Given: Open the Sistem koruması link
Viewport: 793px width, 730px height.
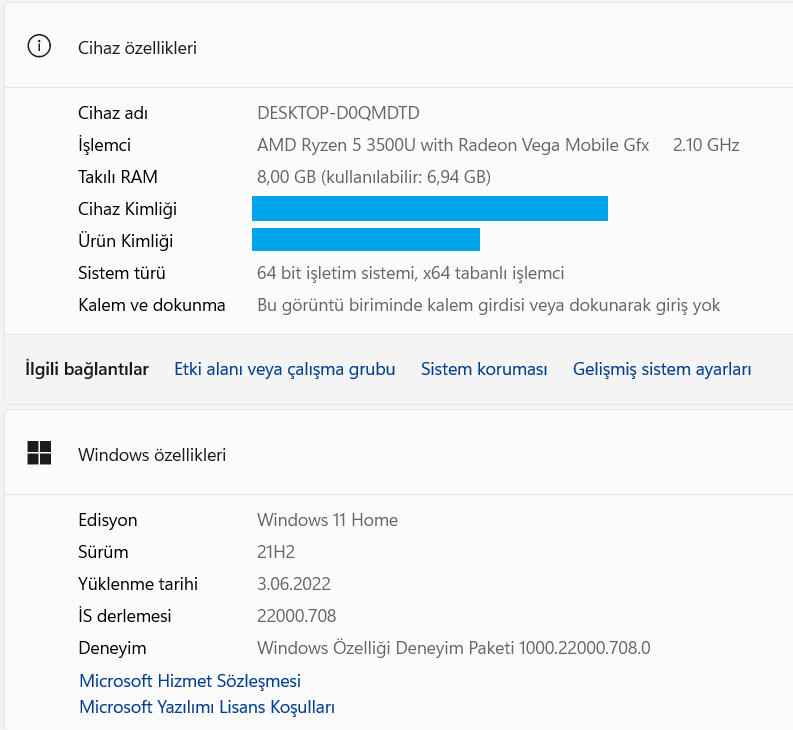Looking at the screenshot, I should 484,369.
